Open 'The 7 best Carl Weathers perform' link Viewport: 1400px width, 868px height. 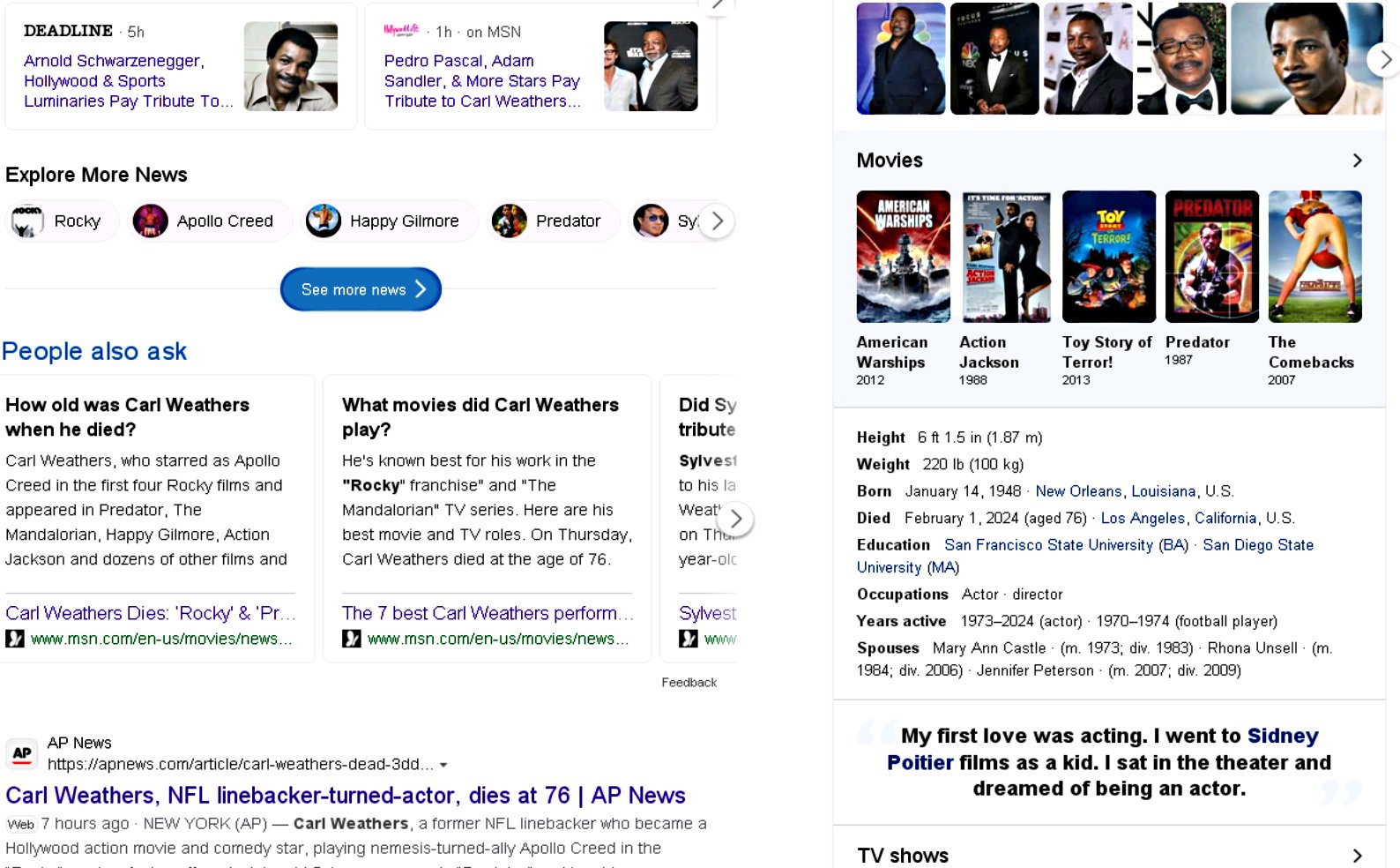click(x=488, y=613)
